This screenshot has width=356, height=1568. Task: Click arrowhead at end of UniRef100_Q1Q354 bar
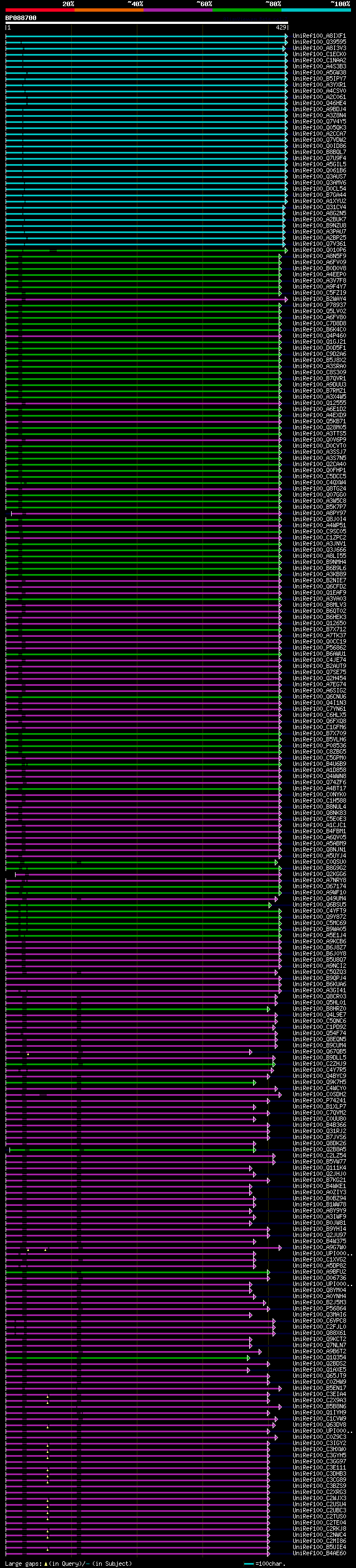(x=248, y=1357)
